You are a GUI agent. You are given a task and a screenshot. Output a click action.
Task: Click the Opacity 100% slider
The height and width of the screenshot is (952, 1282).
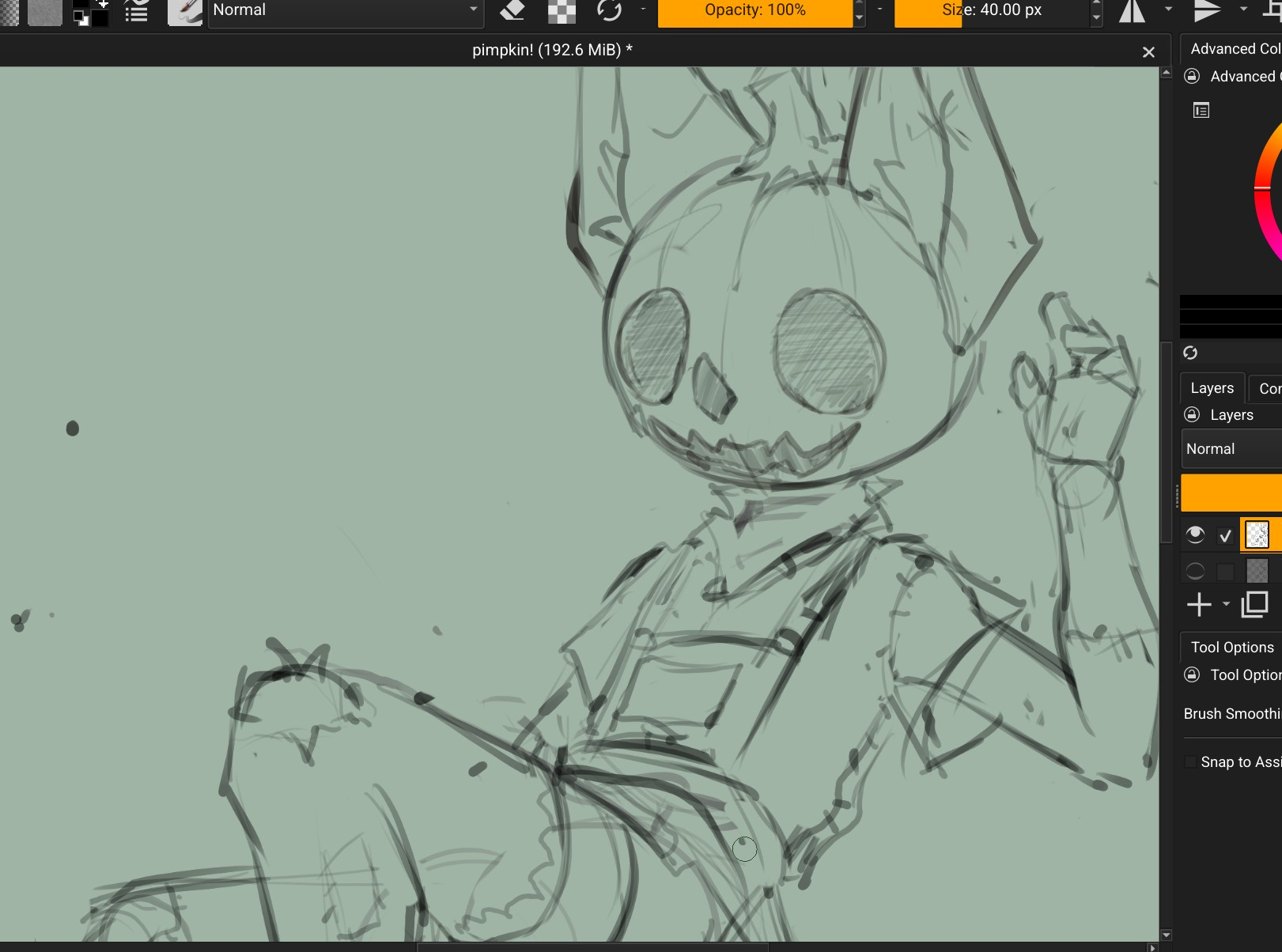pos(754,10)
